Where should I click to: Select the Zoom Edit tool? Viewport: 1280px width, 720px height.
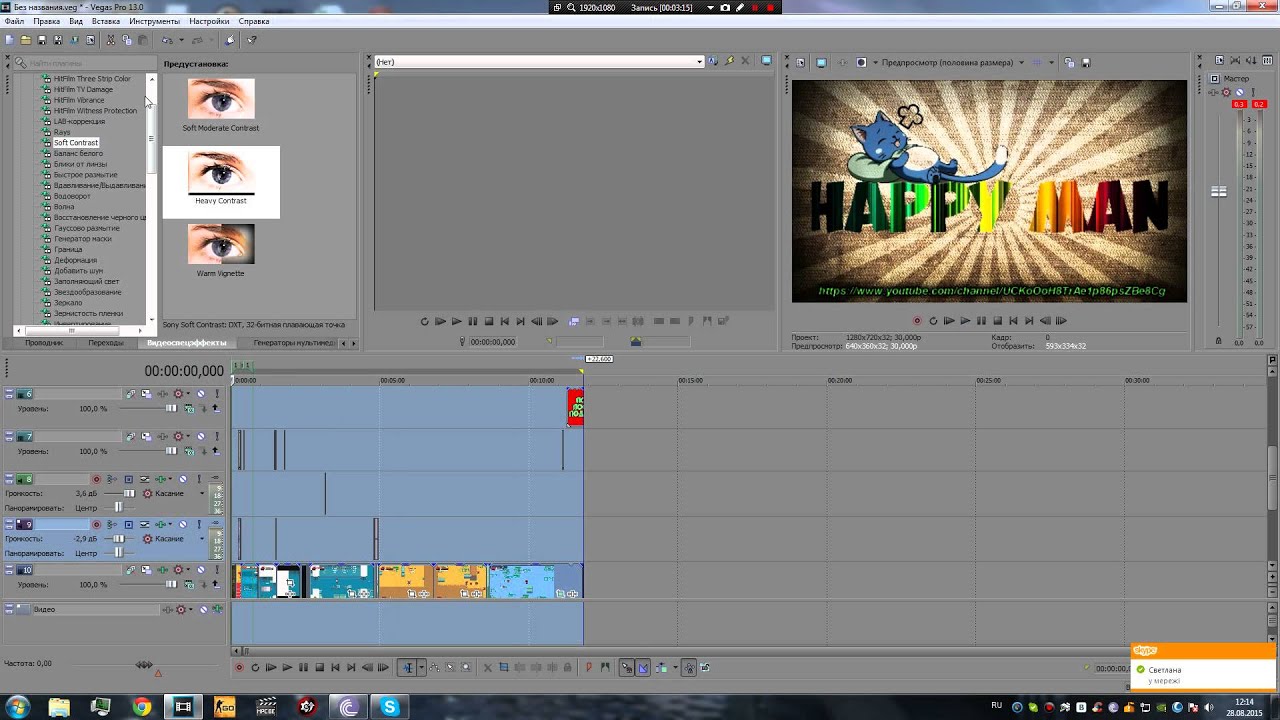(x=466, y=667)
